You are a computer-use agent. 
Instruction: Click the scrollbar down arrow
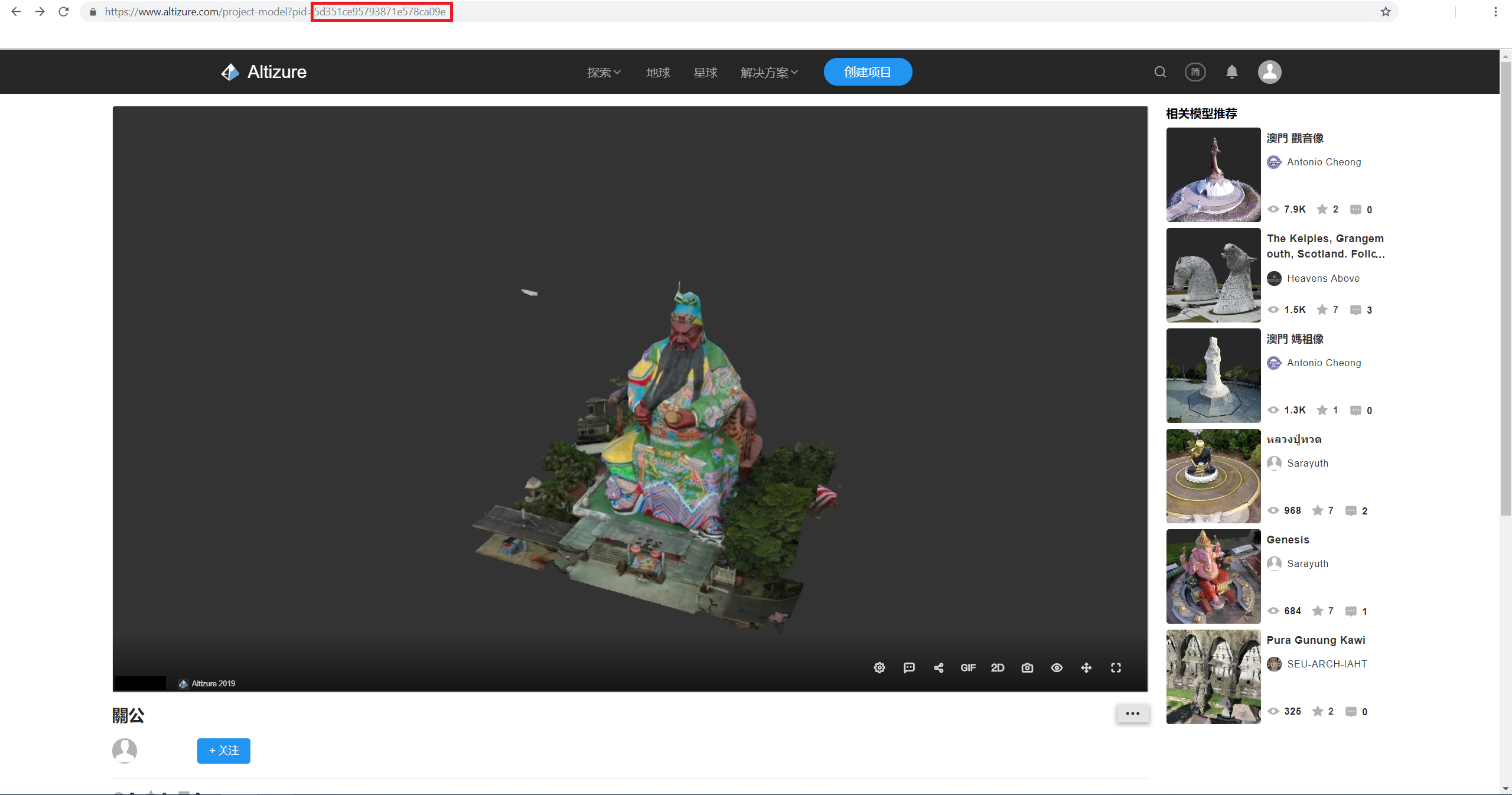click(1506, 789)
